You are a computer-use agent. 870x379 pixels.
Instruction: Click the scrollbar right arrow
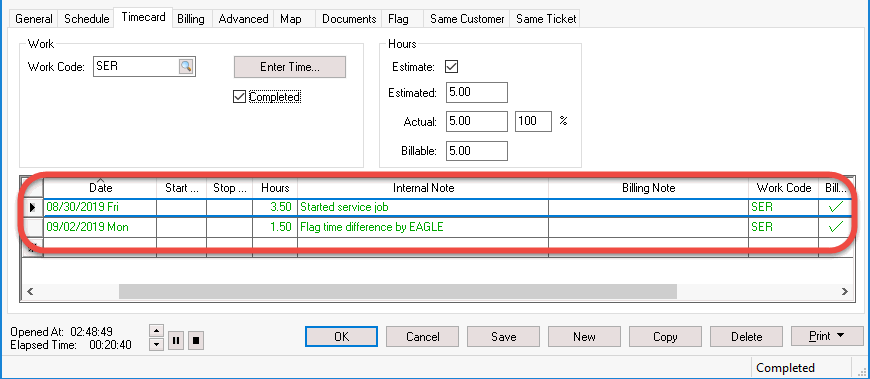click(x=844, y=291)
